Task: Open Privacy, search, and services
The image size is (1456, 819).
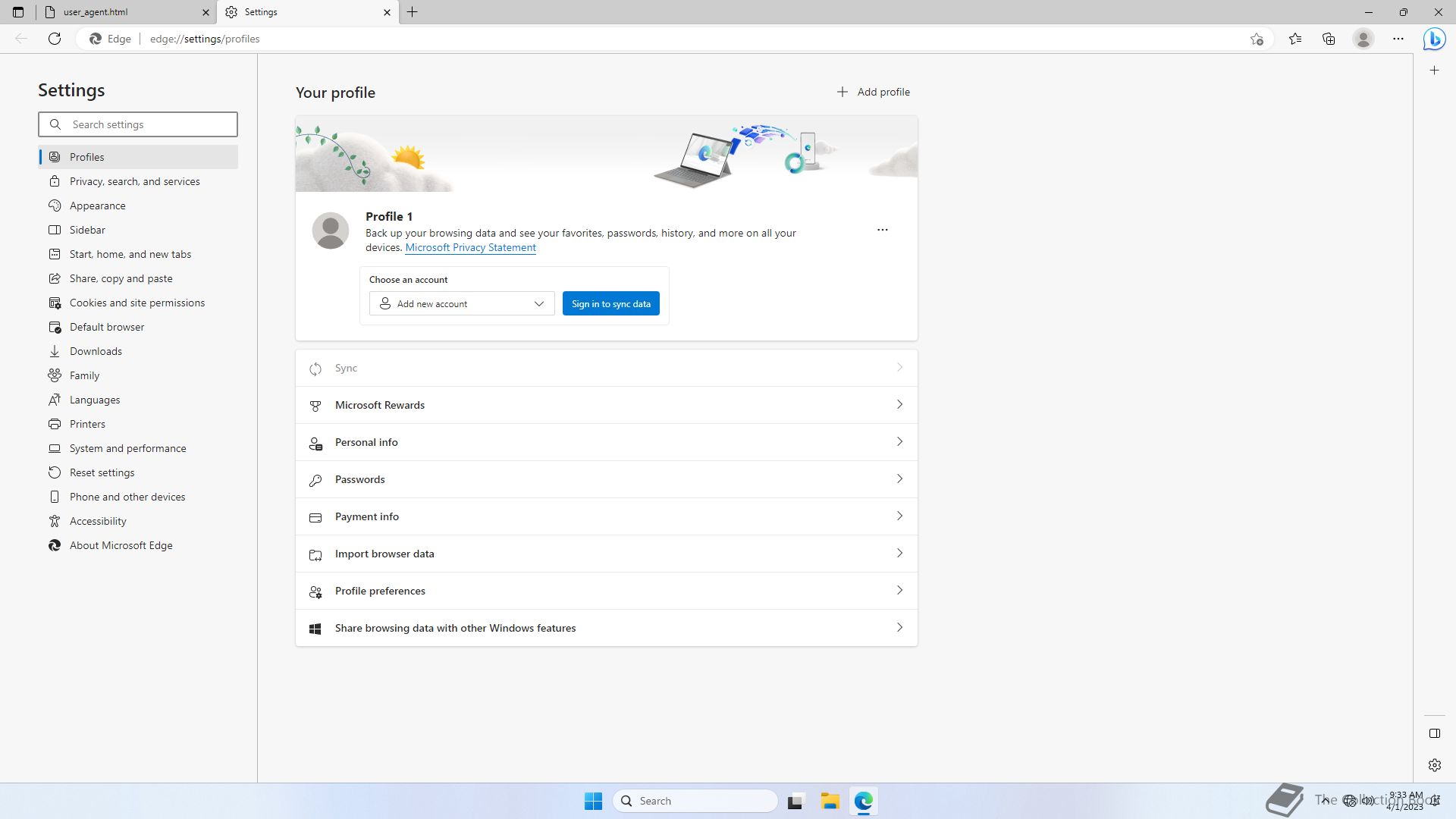Action: pos(138,181)
